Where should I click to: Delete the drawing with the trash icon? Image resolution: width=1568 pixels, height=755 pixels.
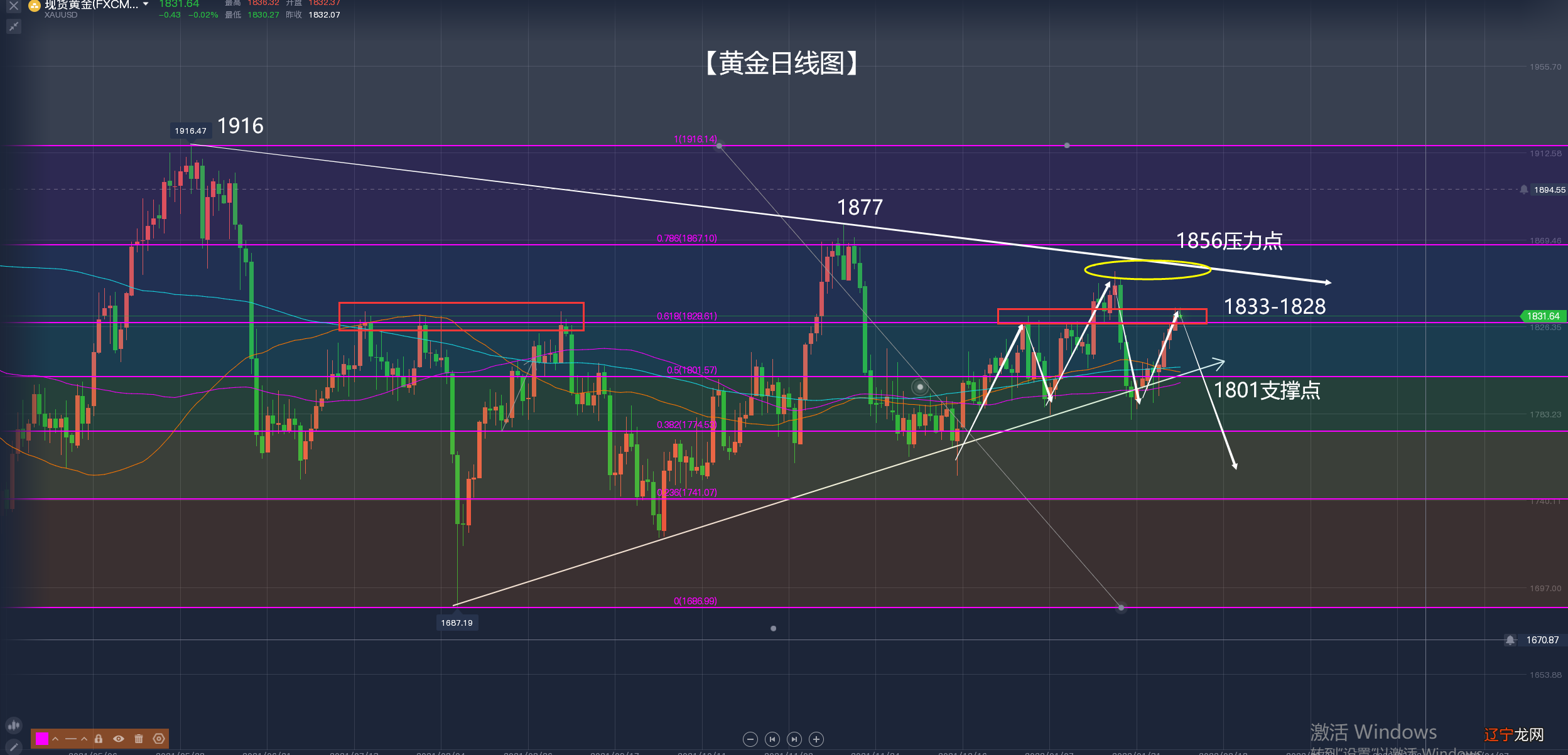coord(139,739)
